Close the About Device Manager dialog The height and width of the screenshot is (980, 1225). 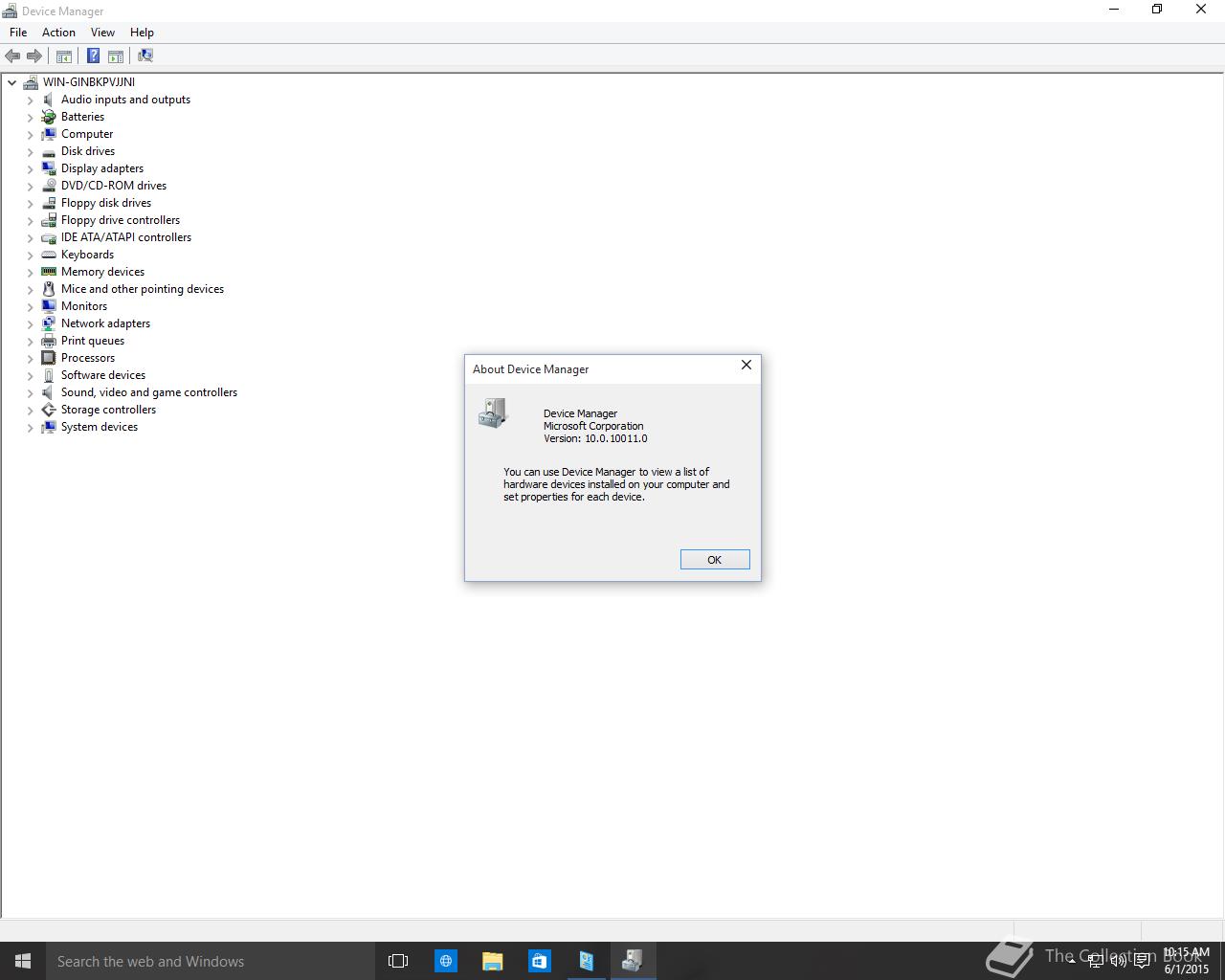[746, 365]
